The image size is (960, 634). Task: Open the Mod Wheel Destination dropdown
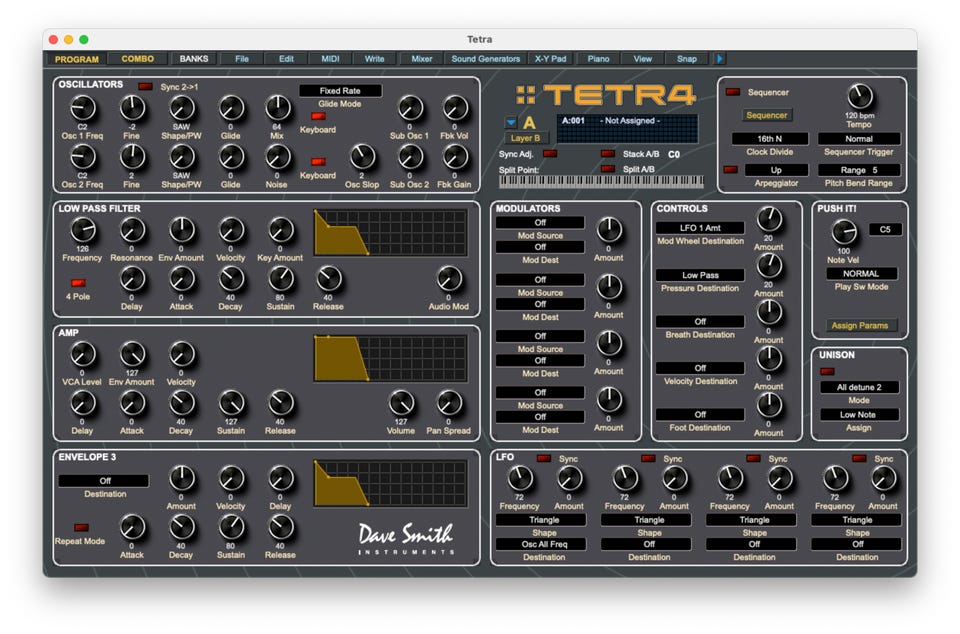click(x=700, y=228)
